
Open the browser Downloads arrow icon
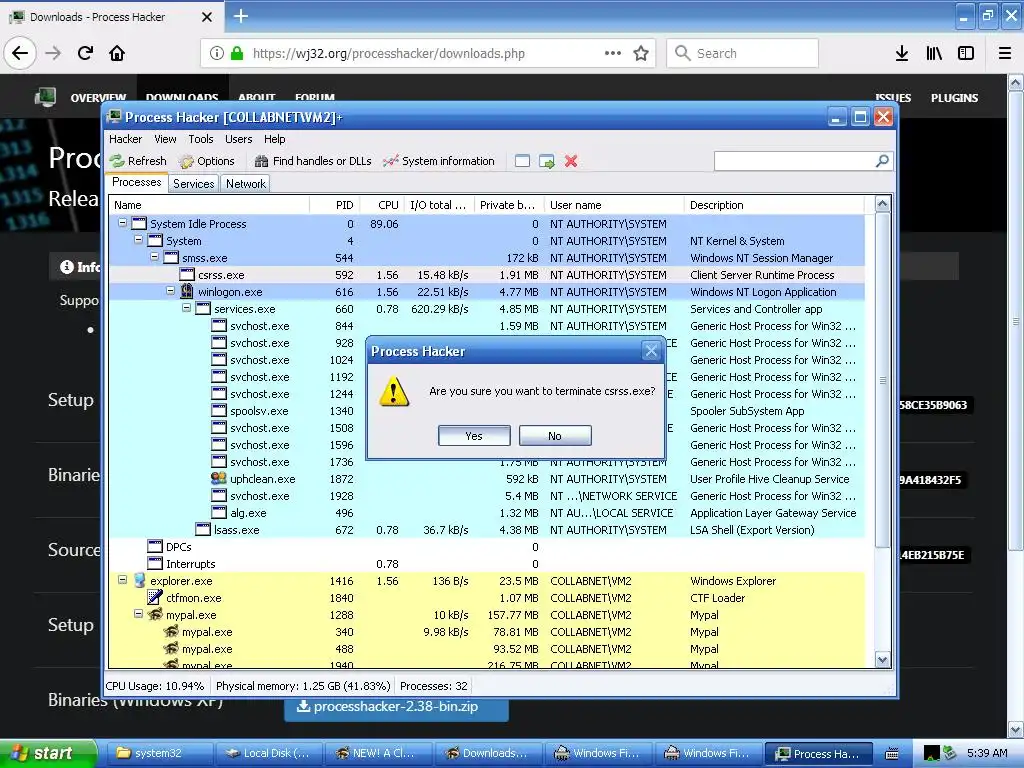pyautogui.click(x=902, y=53)
